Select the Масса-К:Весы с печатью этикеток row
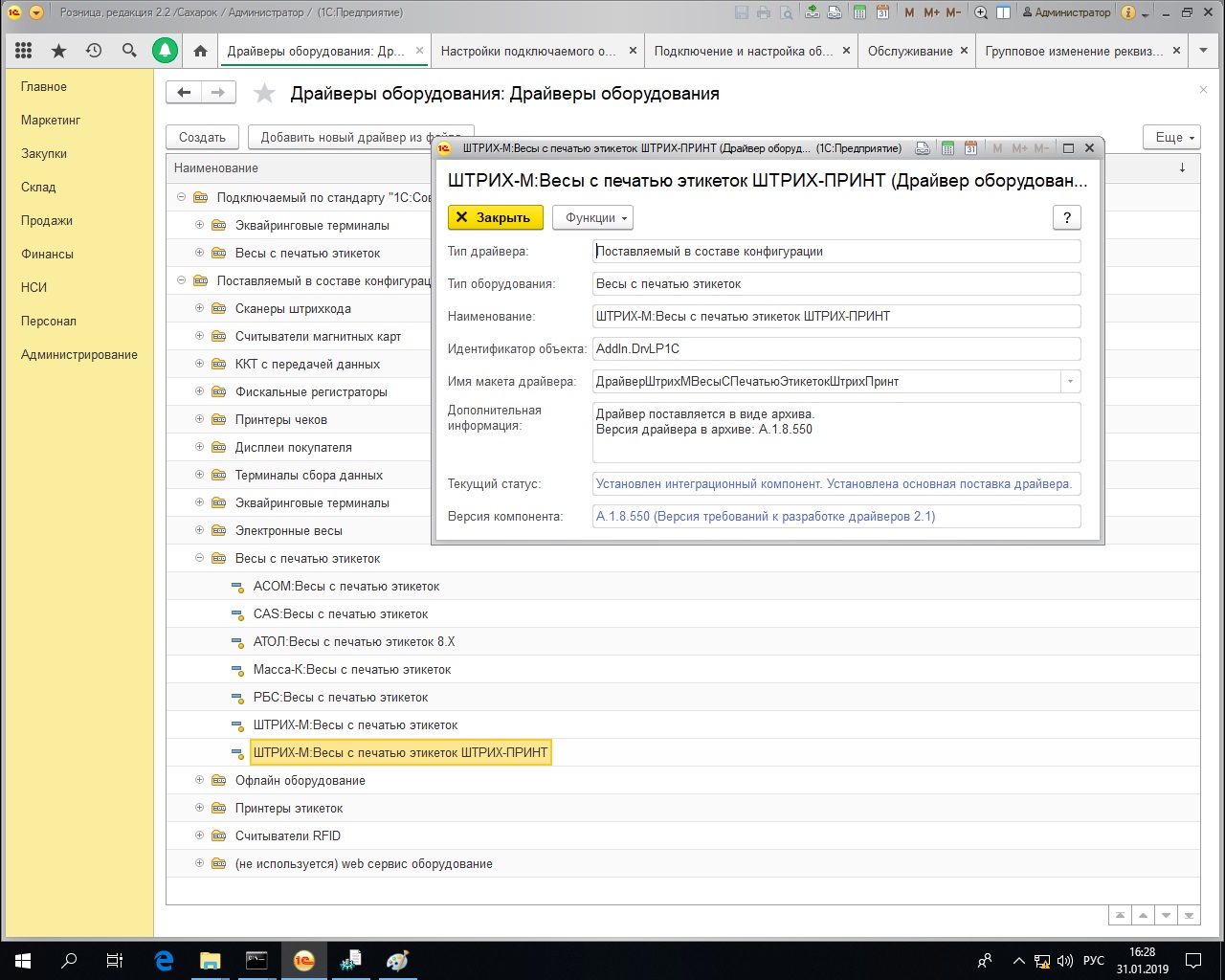This screenshot has width=1225, height=980. [x=682, y=669]
